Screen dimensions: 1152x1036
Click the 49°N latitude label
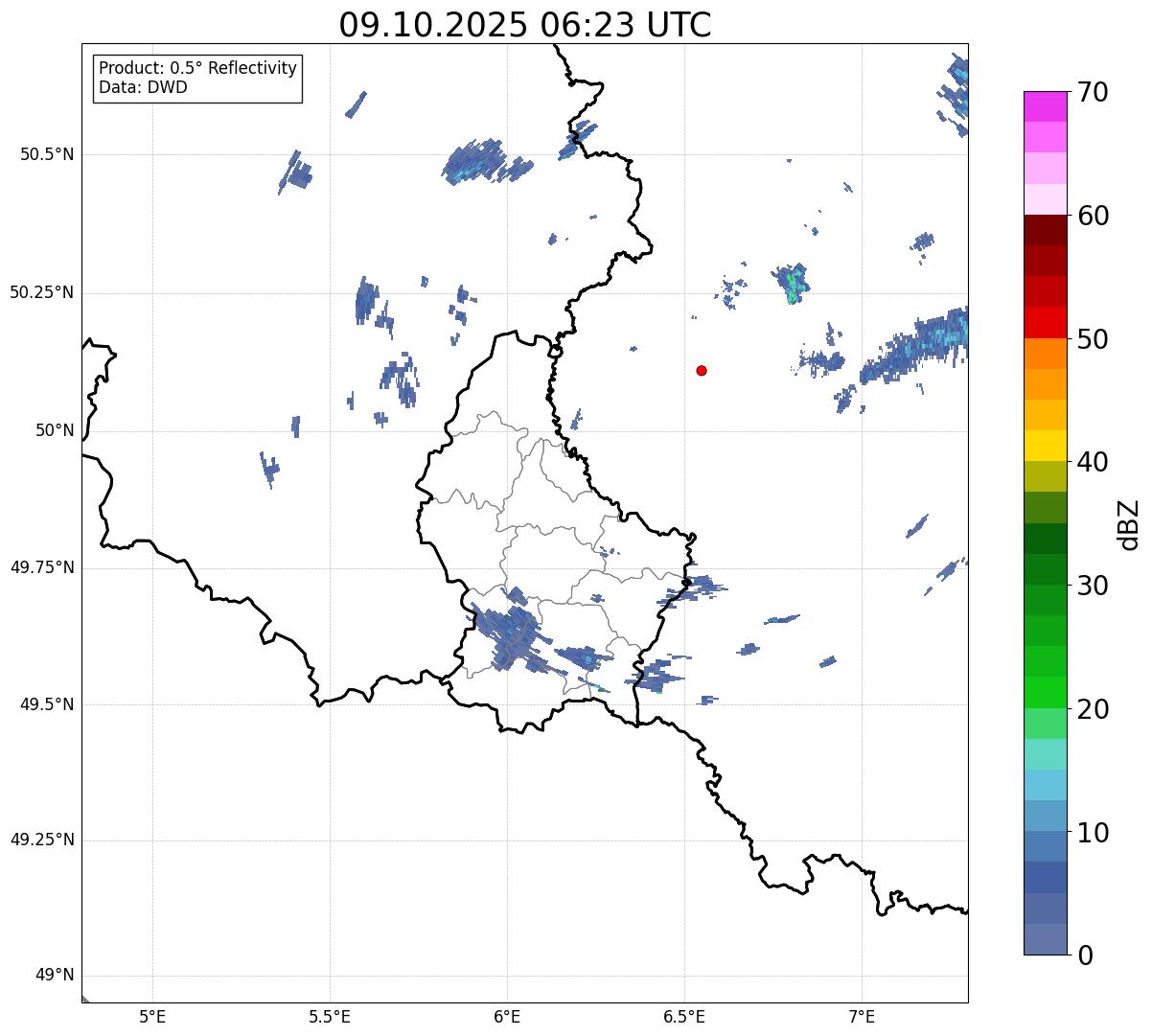[55, 976]
